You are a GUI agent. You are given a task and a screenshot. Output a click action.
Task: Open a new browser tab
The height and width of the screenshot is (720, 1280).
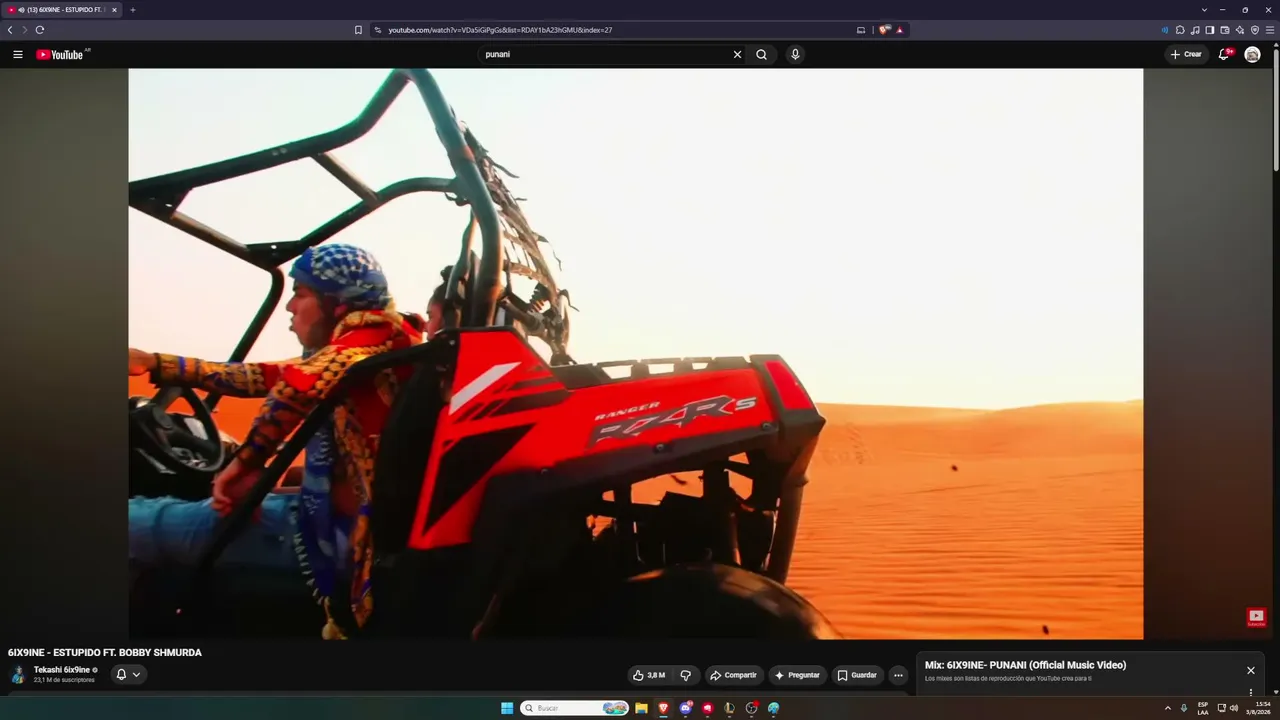133,10
